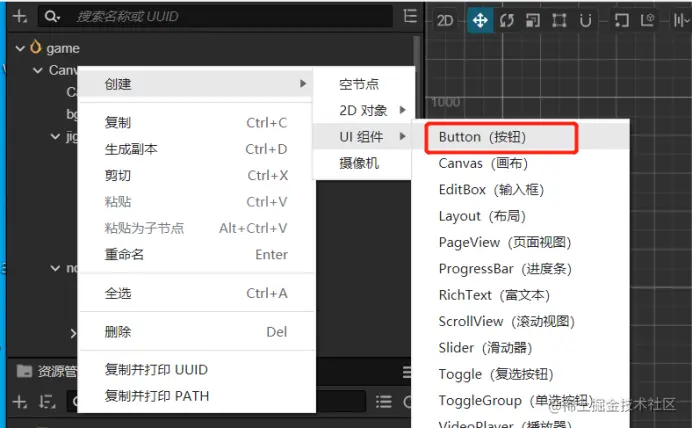692x428 pixels.
Task: Expand the collapsed node near bottom of hierarchy
Action: point(73,334)
